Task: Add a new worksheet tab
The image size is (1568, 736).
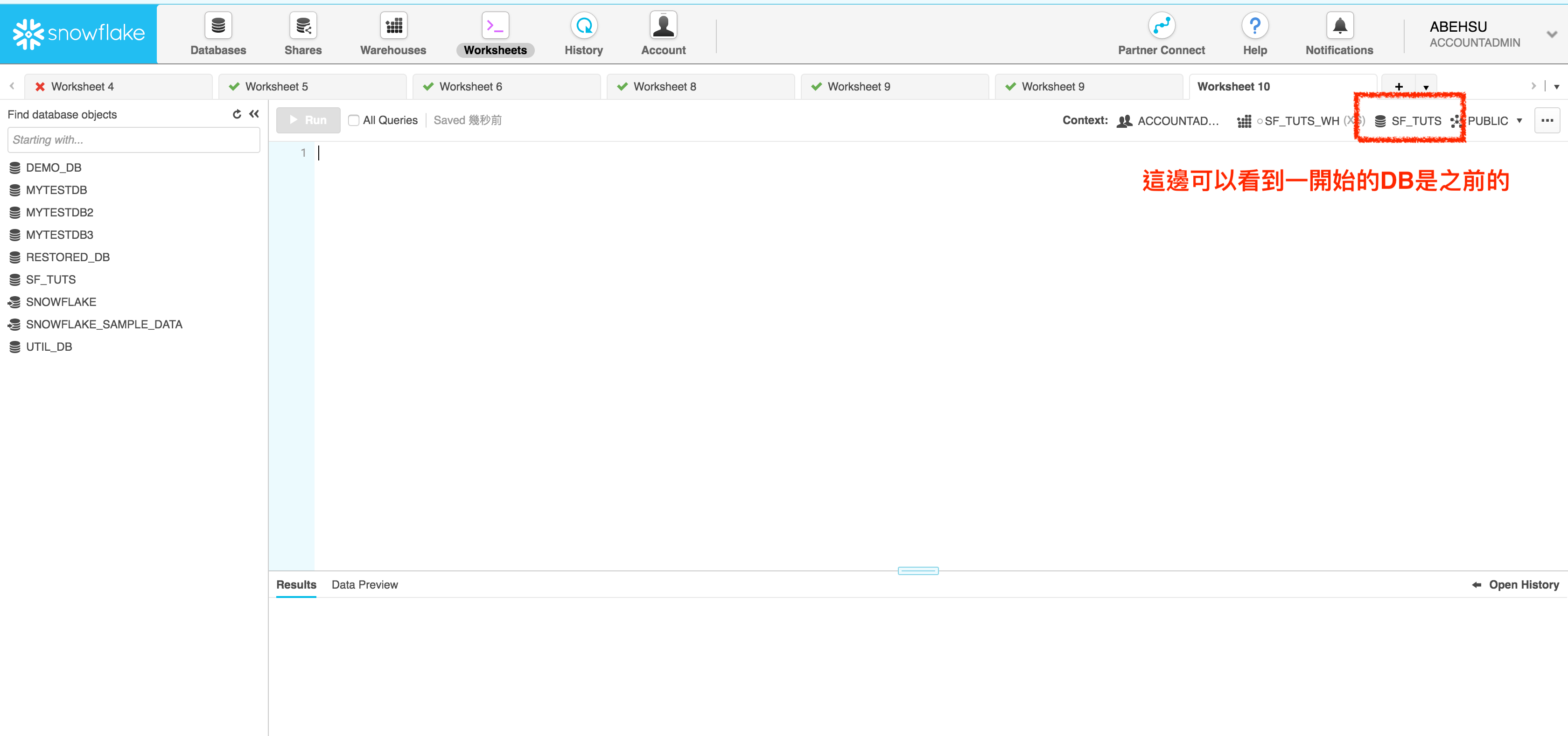Action: (x=1399, y=87)
